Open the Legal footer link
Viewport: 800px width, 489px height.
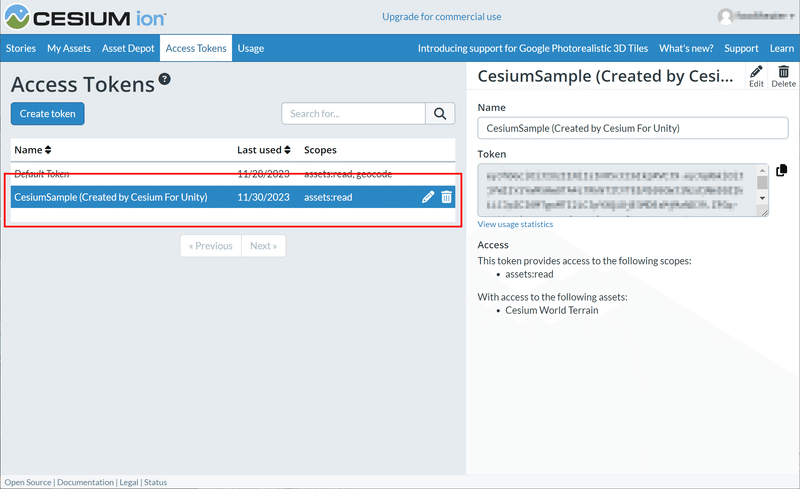(x=129, y=482)
